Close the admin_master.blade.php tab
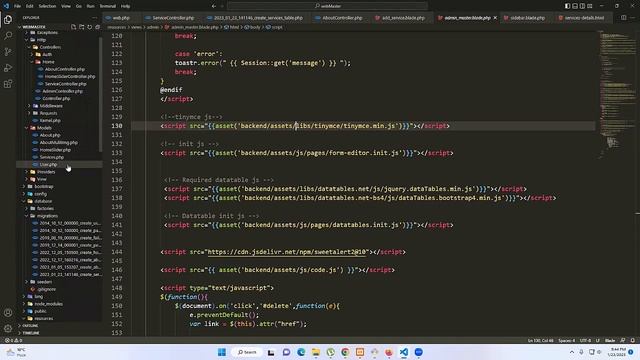The width and height of the screenshot is (640, 360). (495, 18)
